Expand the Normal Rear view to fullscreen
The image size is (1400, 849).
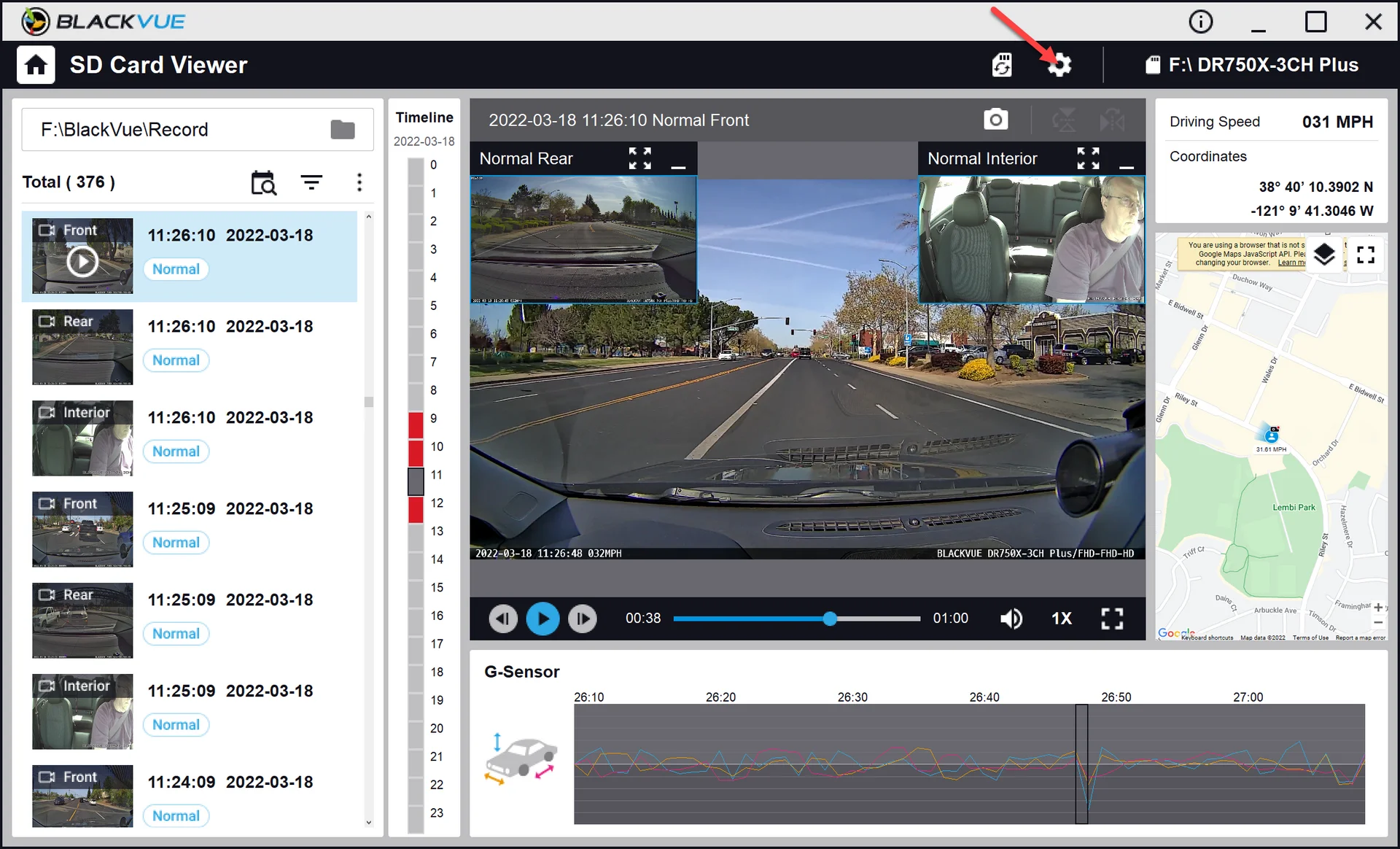pyautogui.click(x=639, y=158)
